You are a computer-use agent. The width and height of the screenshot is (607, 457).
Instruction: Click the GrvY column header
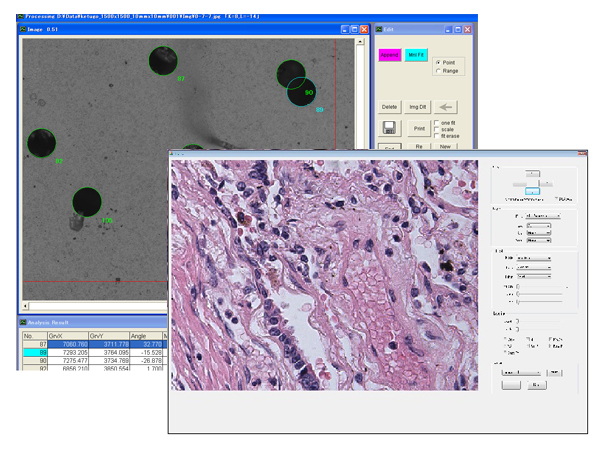tap(109, 336)
